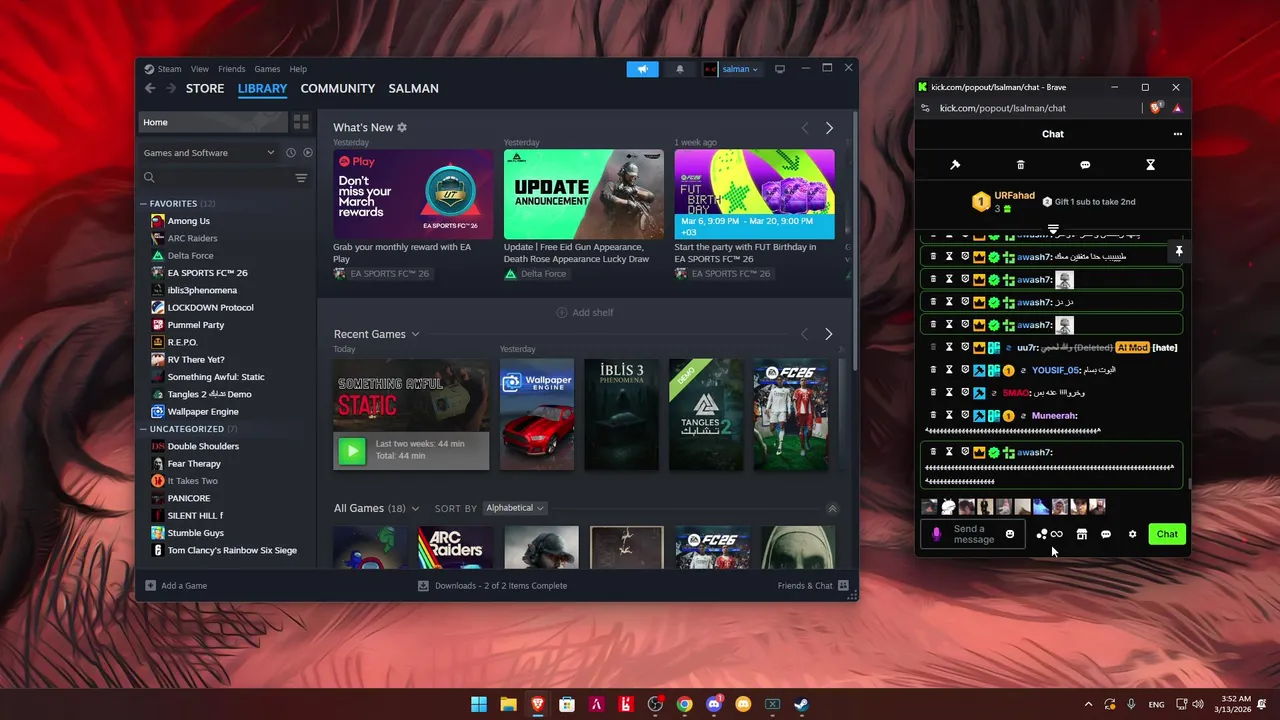Open Discord from Windows taskbar
This screenshot has height=720, width=1280.
pyautogui.click(x=714, y=704)
